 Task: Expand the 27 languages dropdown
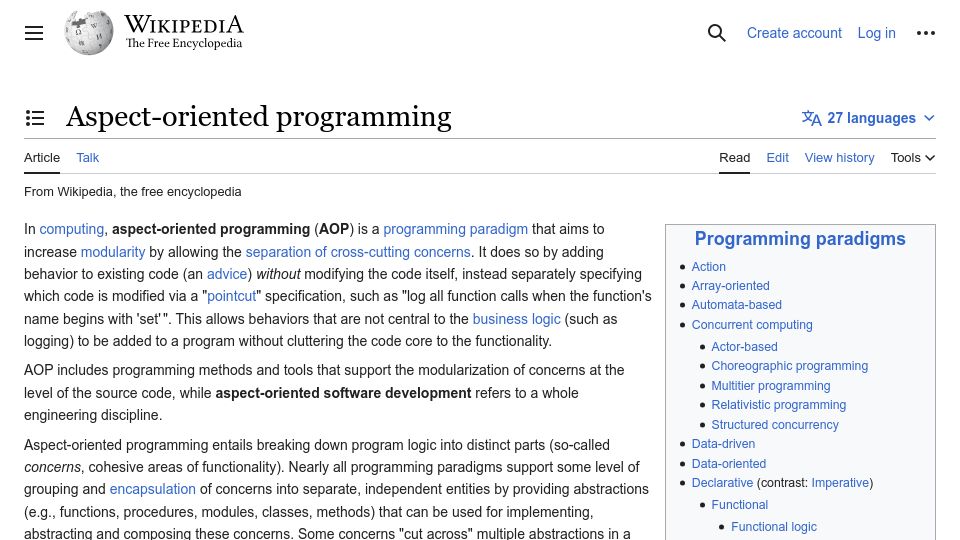(868, 118)
